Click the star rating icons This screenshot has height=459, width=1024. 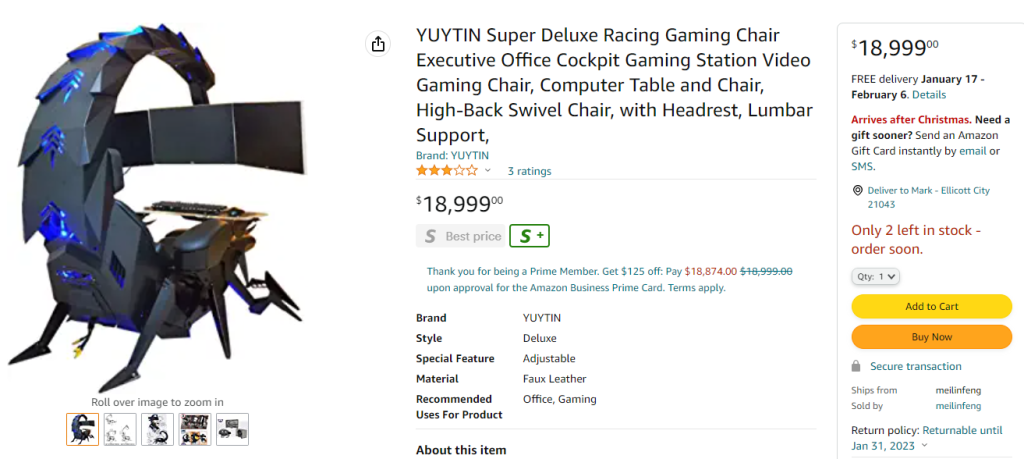click(447, 171)
